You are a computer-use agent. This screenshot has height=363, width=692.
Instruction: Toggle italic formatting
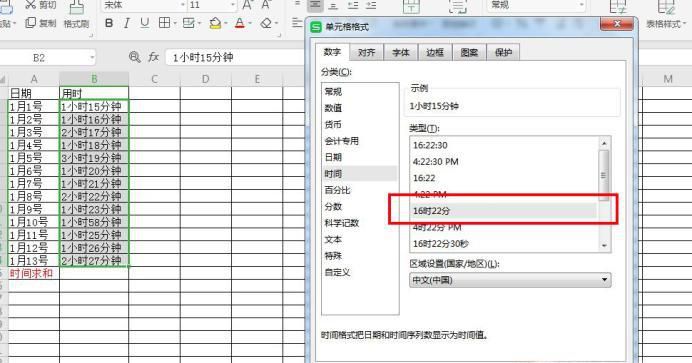(x=127, y=23)
